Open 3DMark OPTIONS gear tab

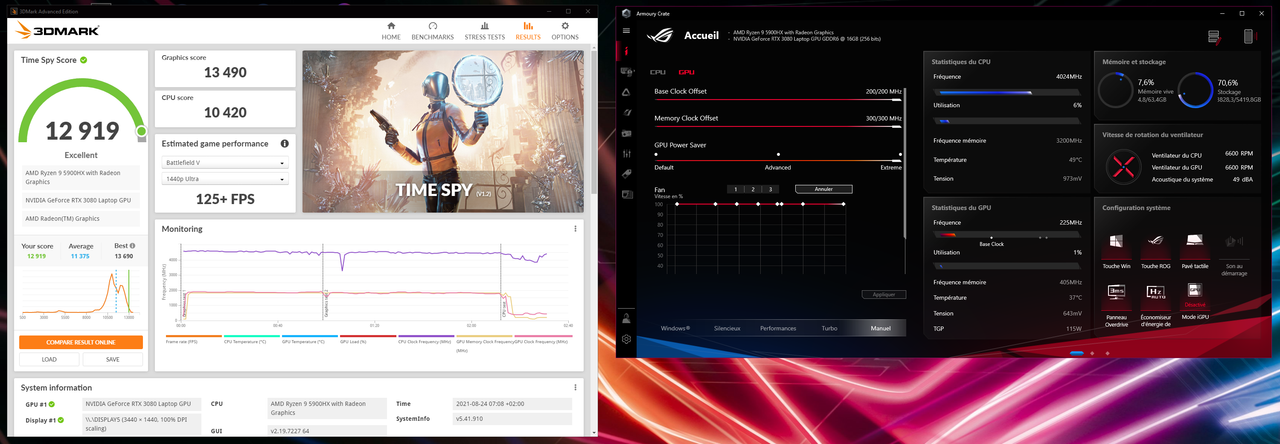pos(565,31)
